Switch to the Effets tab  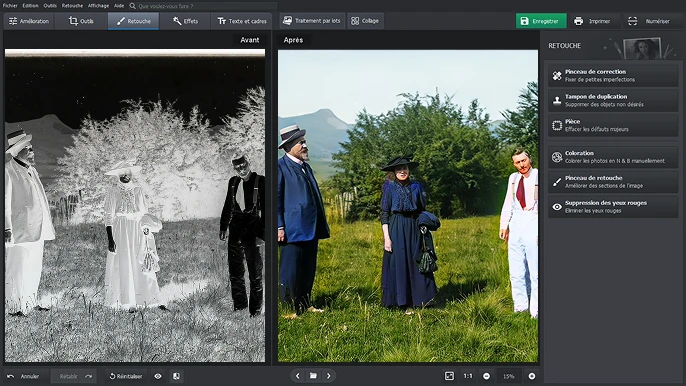click(186, 21)
